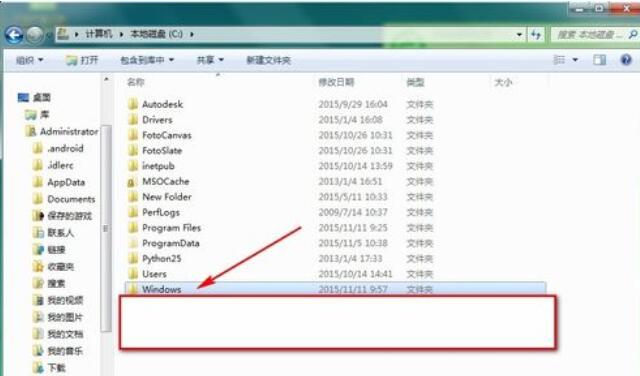Open 我的文档 in navigation pane
The image size is (640, 376).
[x=58, y=334]
